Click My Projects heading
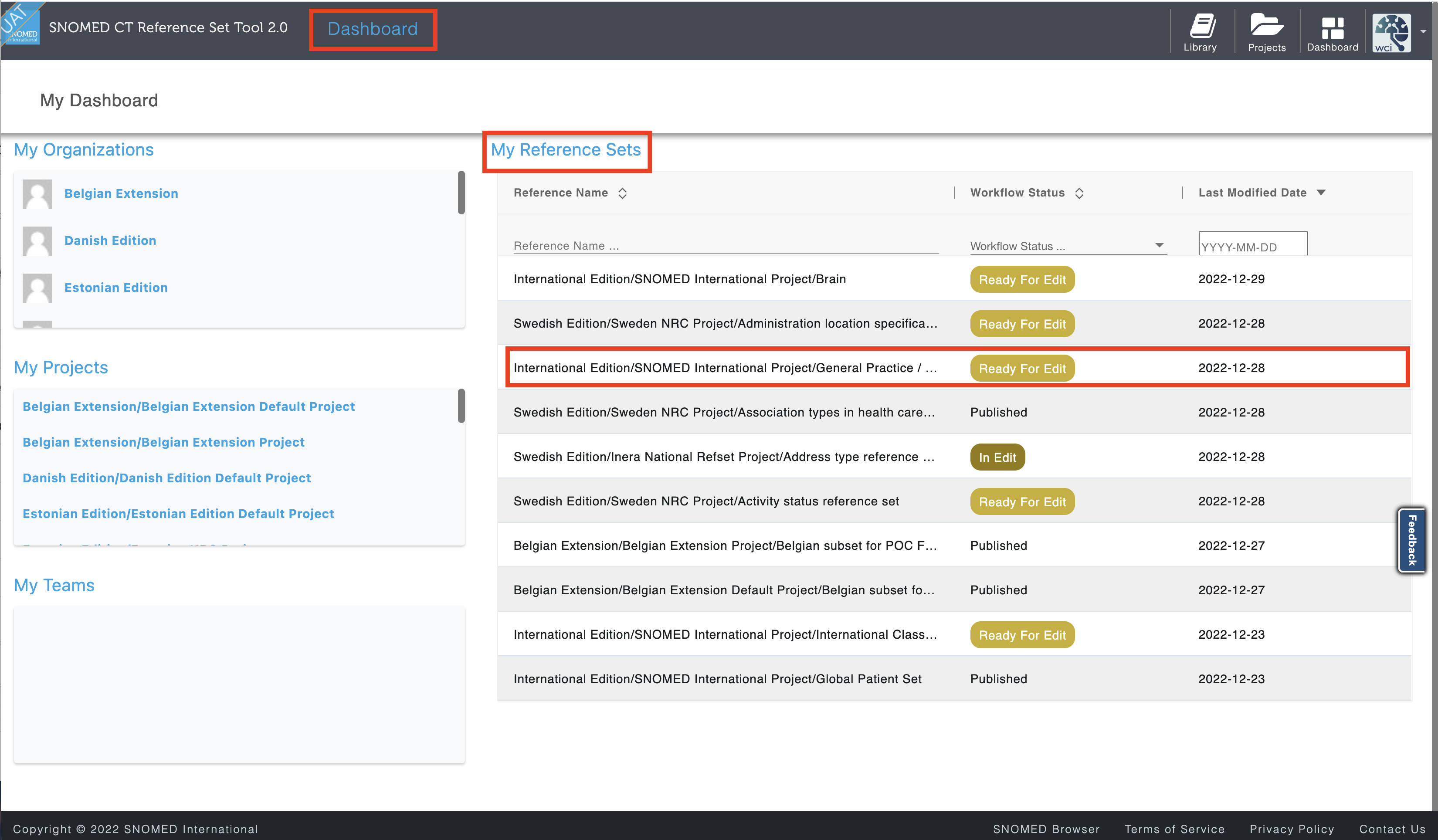This screenshot has height=840, width=1438. 61,368
